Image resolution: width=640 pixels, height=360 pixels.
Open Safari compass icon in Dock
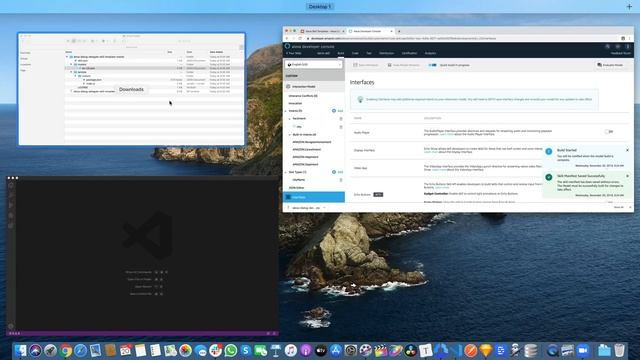pyautogui.click(x=80, y=350)
